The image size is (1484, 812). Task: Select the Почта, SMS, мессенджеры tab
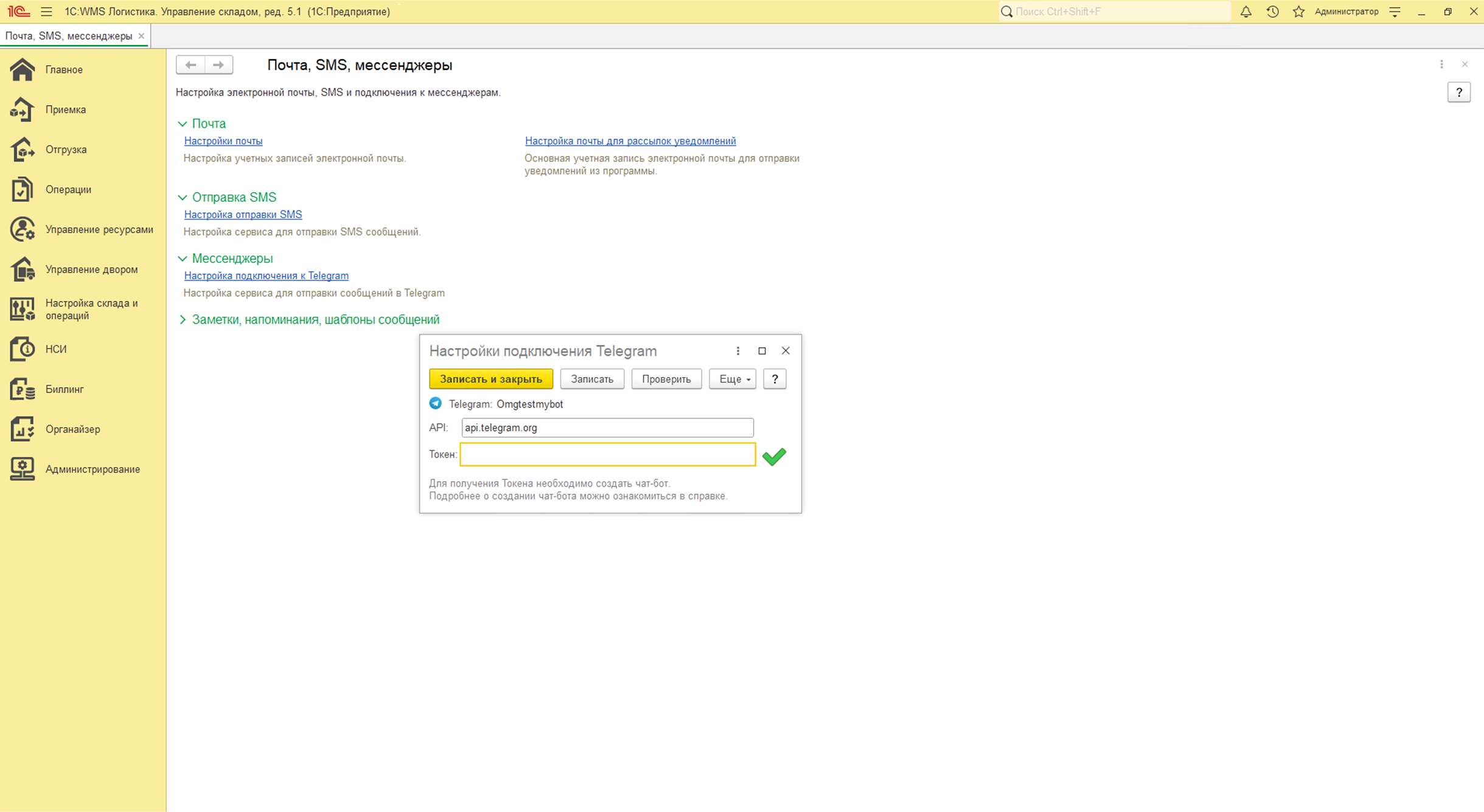pos(69,36)
